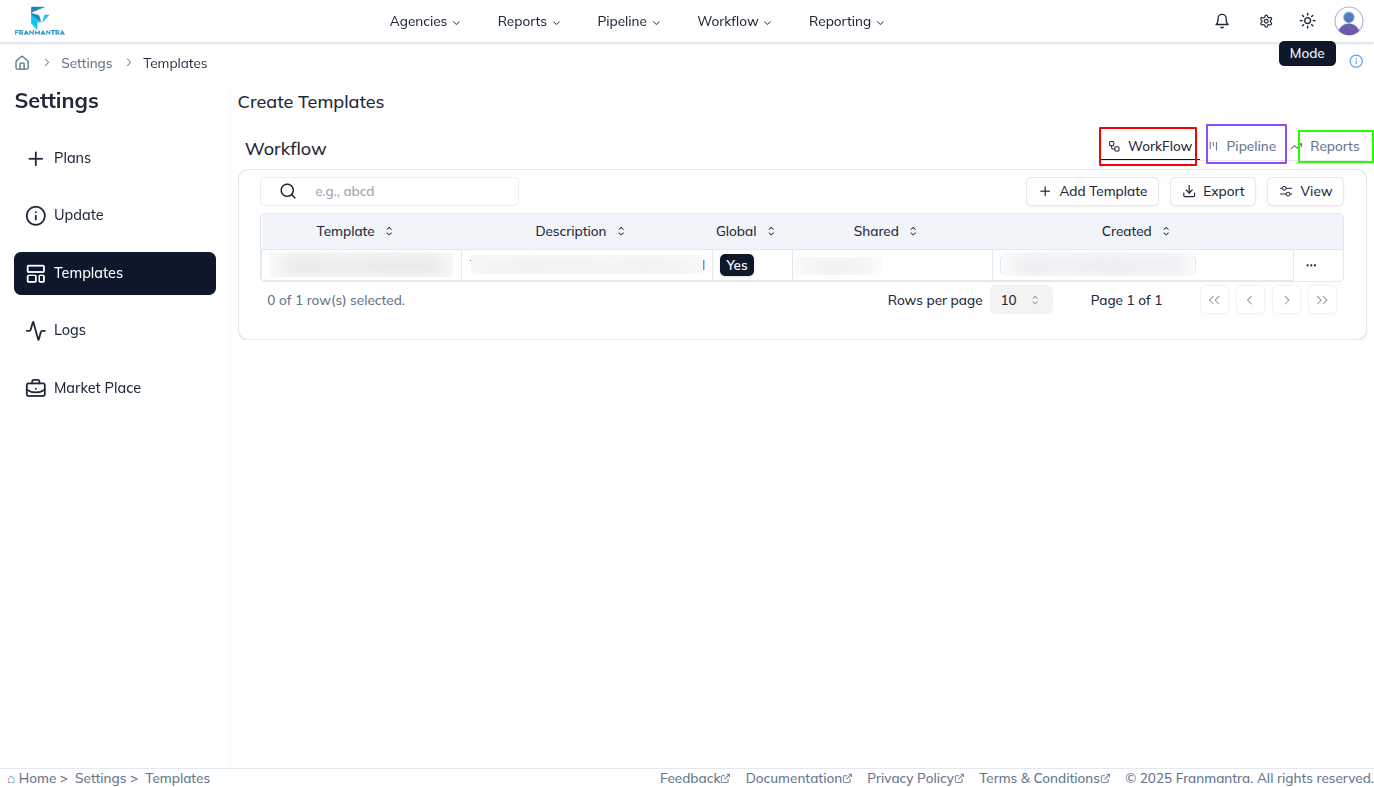
Task: Open row actions three-dot menu
Action: click(x=1311, y=265)
